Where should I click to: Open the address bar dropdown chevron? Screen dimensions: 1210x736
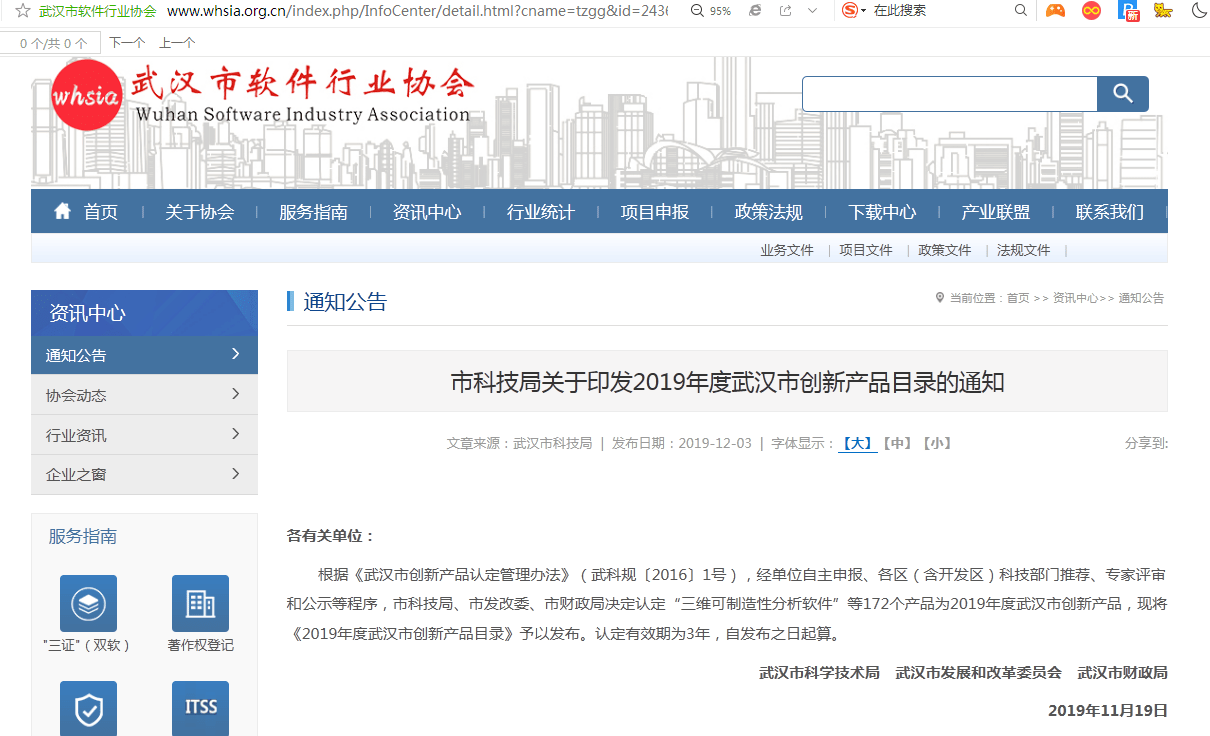(813, 11)
